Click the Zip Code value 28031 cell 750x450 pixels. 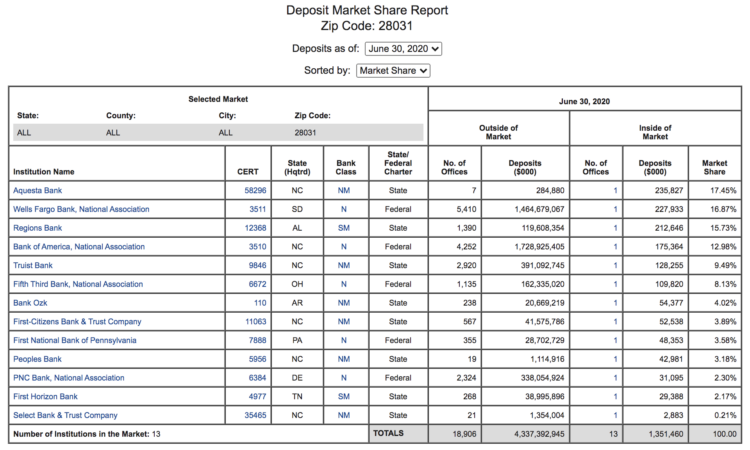pos(305,133)
